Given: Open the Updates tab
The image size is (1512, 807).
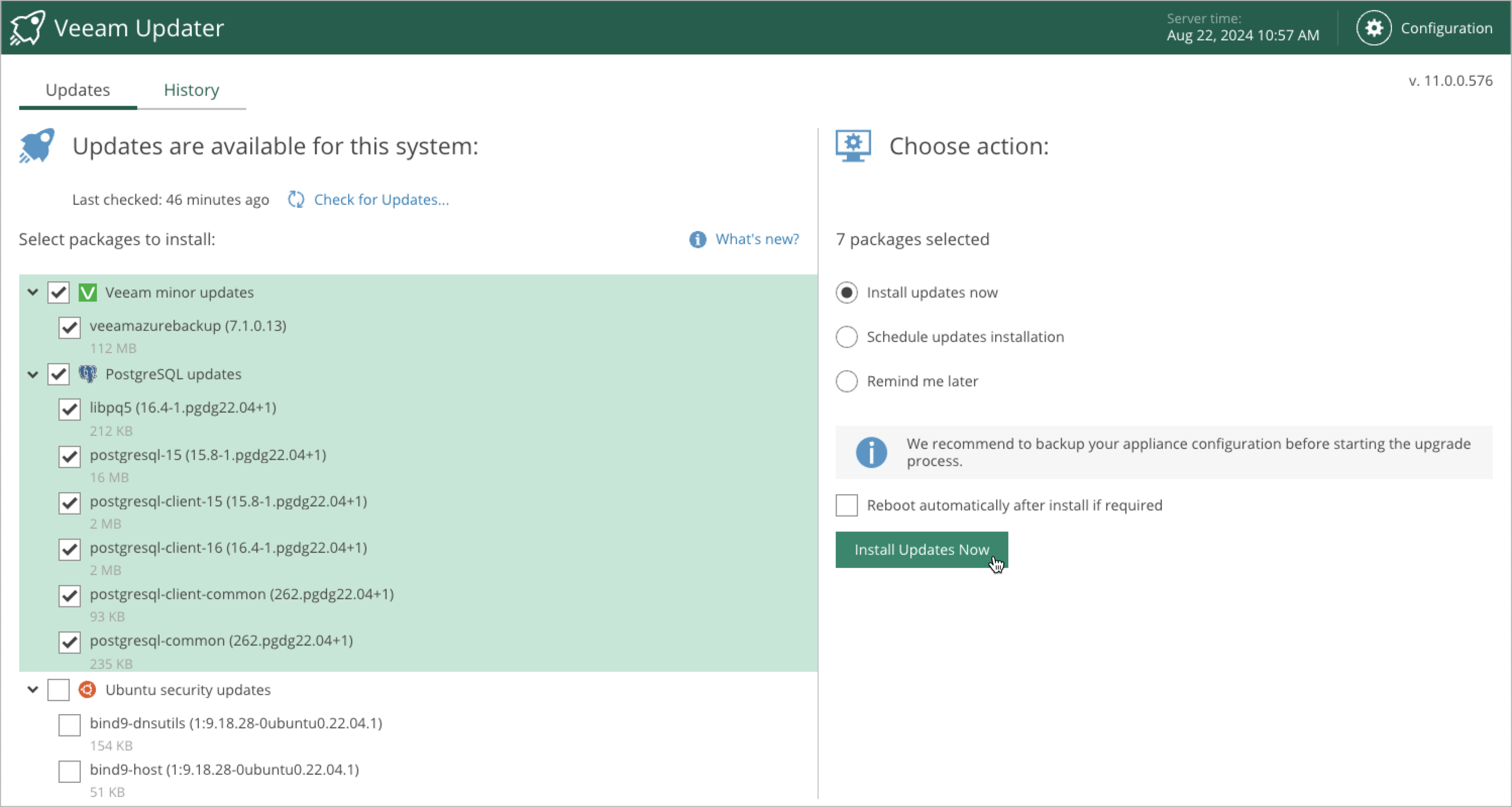Looking at the screenshot, I should tap(78, 90).
